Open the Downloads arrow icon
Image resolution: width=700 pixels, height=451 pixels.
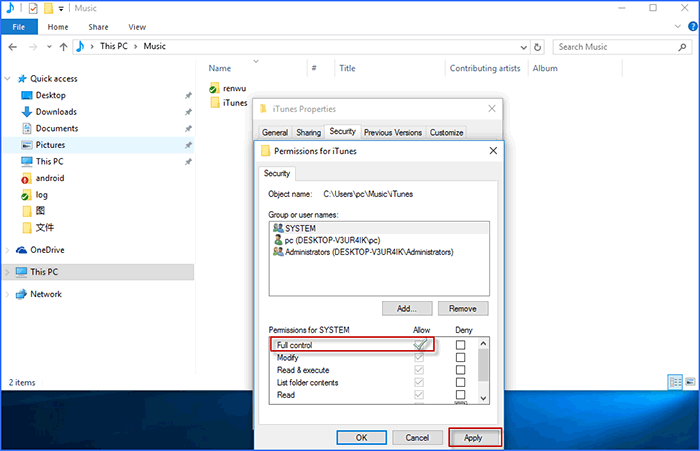27,112
